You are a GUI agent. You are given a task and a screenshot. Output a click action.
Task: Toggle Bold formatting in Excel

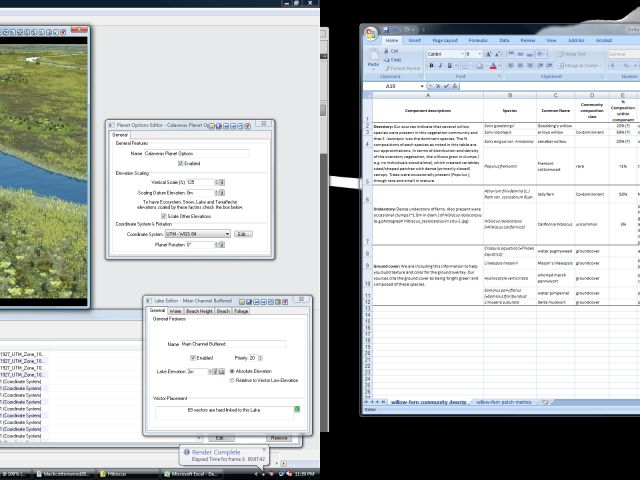(431, 65)
